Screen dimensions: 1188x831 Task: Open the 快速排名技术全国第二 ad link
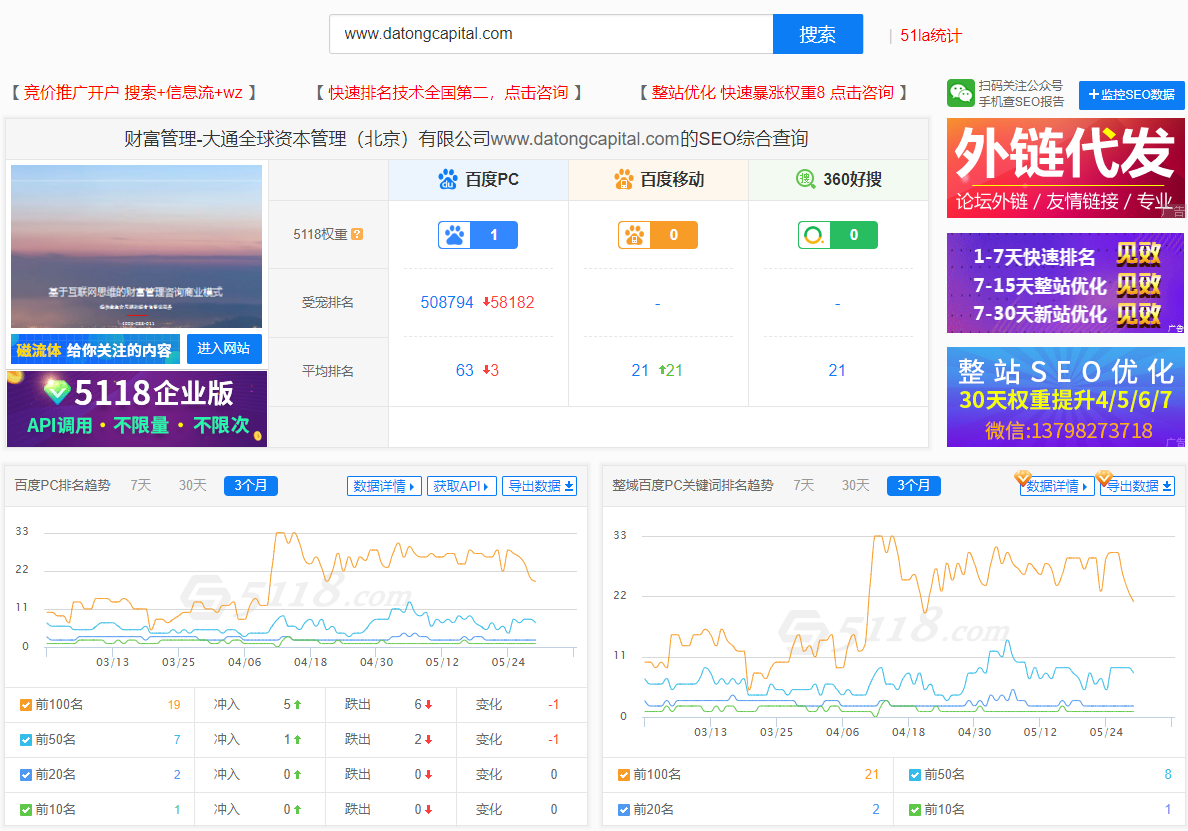(449, 93)
